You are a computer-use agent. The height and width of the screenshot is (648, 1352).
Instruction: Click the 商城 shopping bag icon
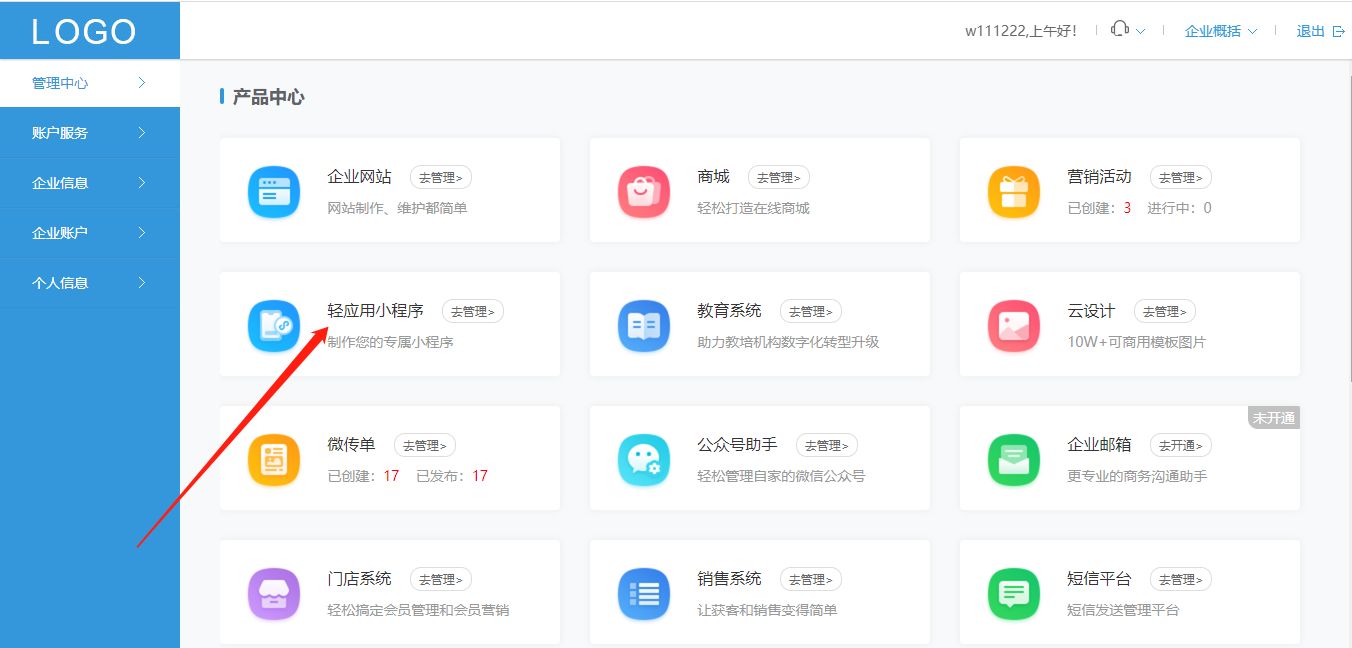(644, 191)
